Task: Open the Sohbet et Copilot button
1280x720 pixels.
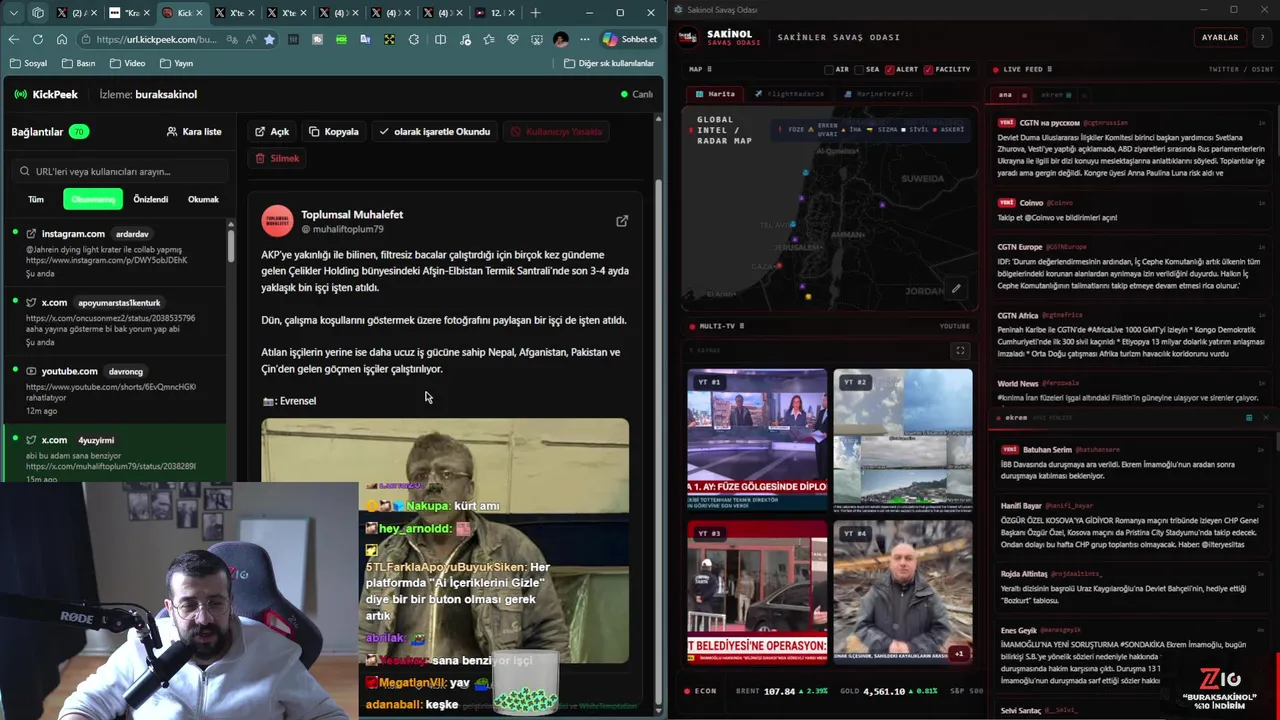Action: pyautogui.click(x=630, y=39)
